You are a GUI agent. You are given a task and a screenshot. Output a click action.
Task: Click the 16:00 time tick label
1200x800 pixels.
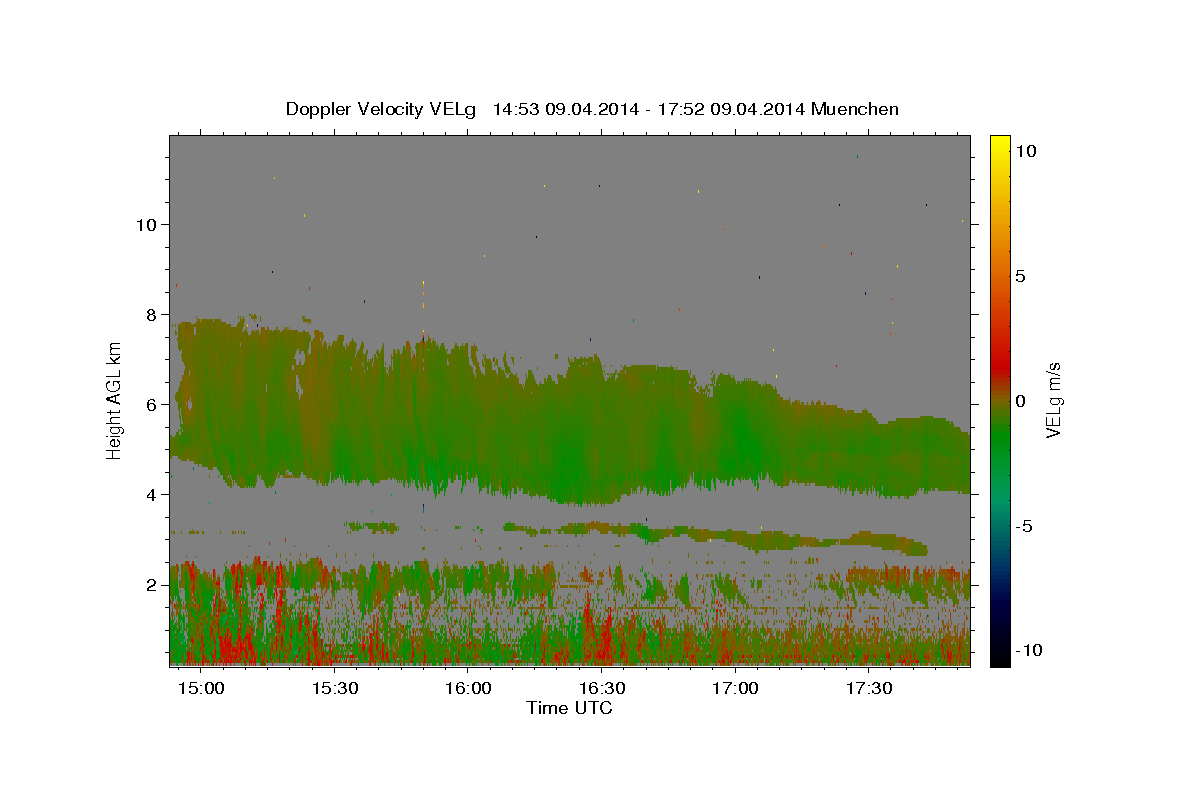pos(468,688)
